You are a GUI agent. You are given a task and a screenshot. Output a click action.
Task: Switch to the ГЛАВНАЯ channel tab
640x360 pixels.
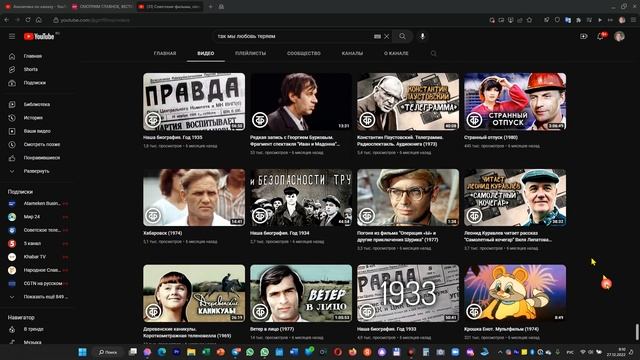tap(165, 53)
